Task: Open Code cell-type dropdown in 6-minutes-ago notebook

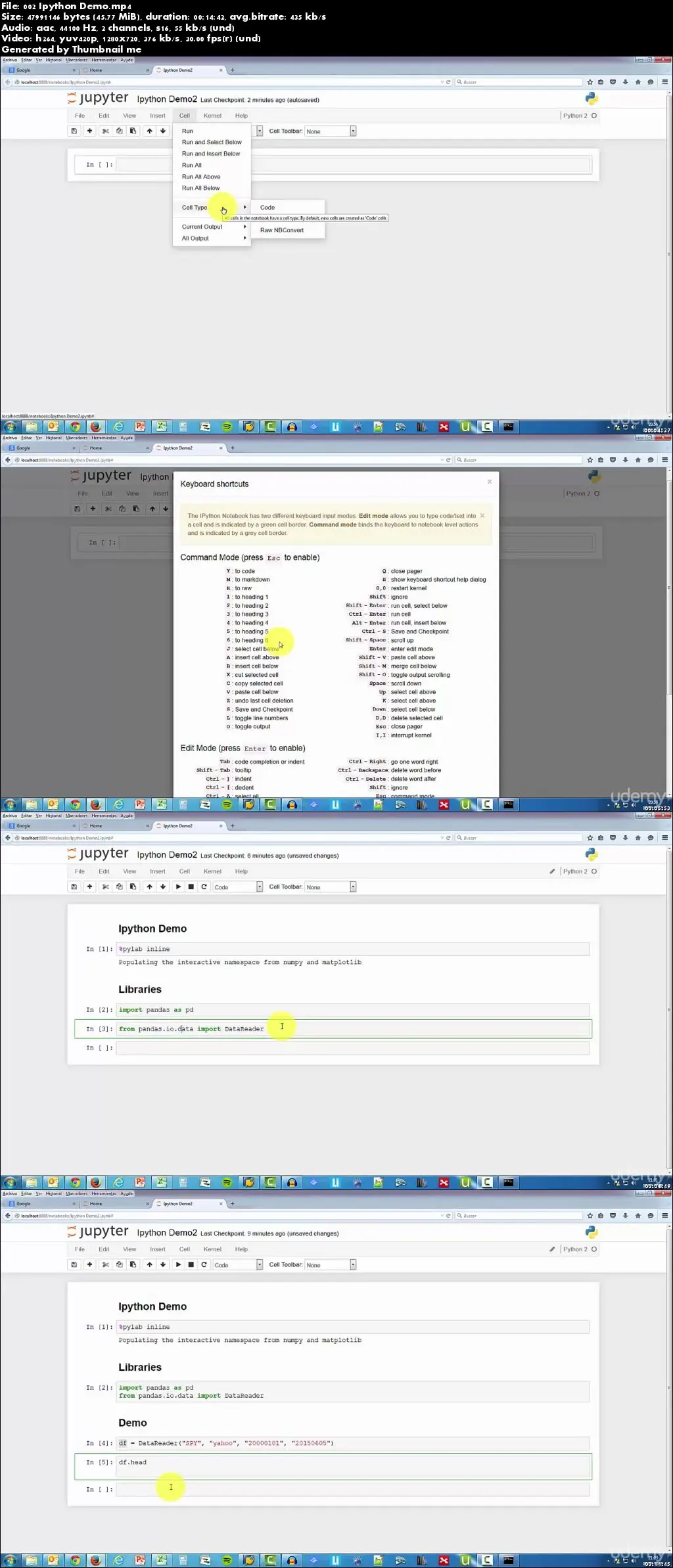Action: coord(238,887)
